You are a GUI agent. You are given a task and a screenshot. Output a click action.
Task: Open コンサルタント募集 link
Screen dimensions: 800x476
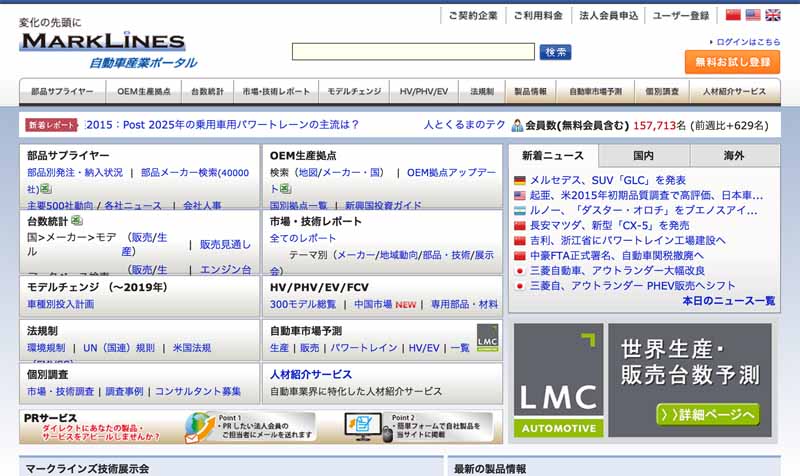197,391
